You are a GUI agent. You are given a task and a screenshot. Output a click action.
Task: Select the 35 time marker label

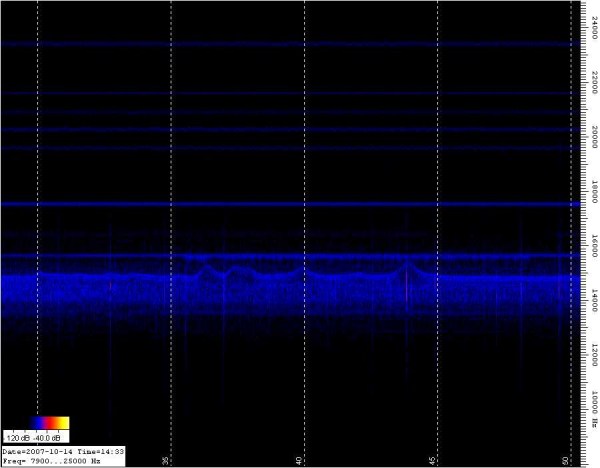(x=166, y=459)
